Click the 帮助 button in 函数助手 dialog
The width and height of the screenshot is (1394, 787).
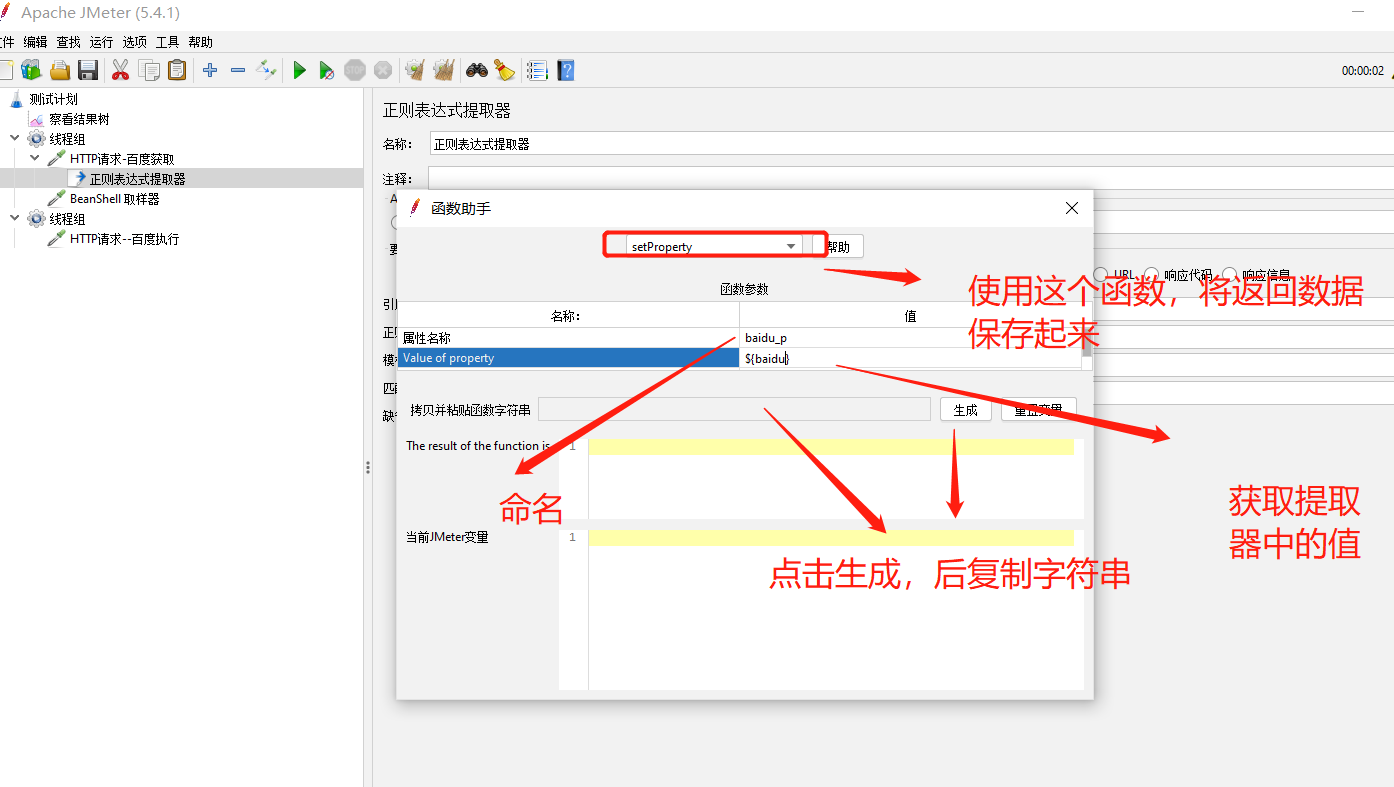click(x=838, y=246)
